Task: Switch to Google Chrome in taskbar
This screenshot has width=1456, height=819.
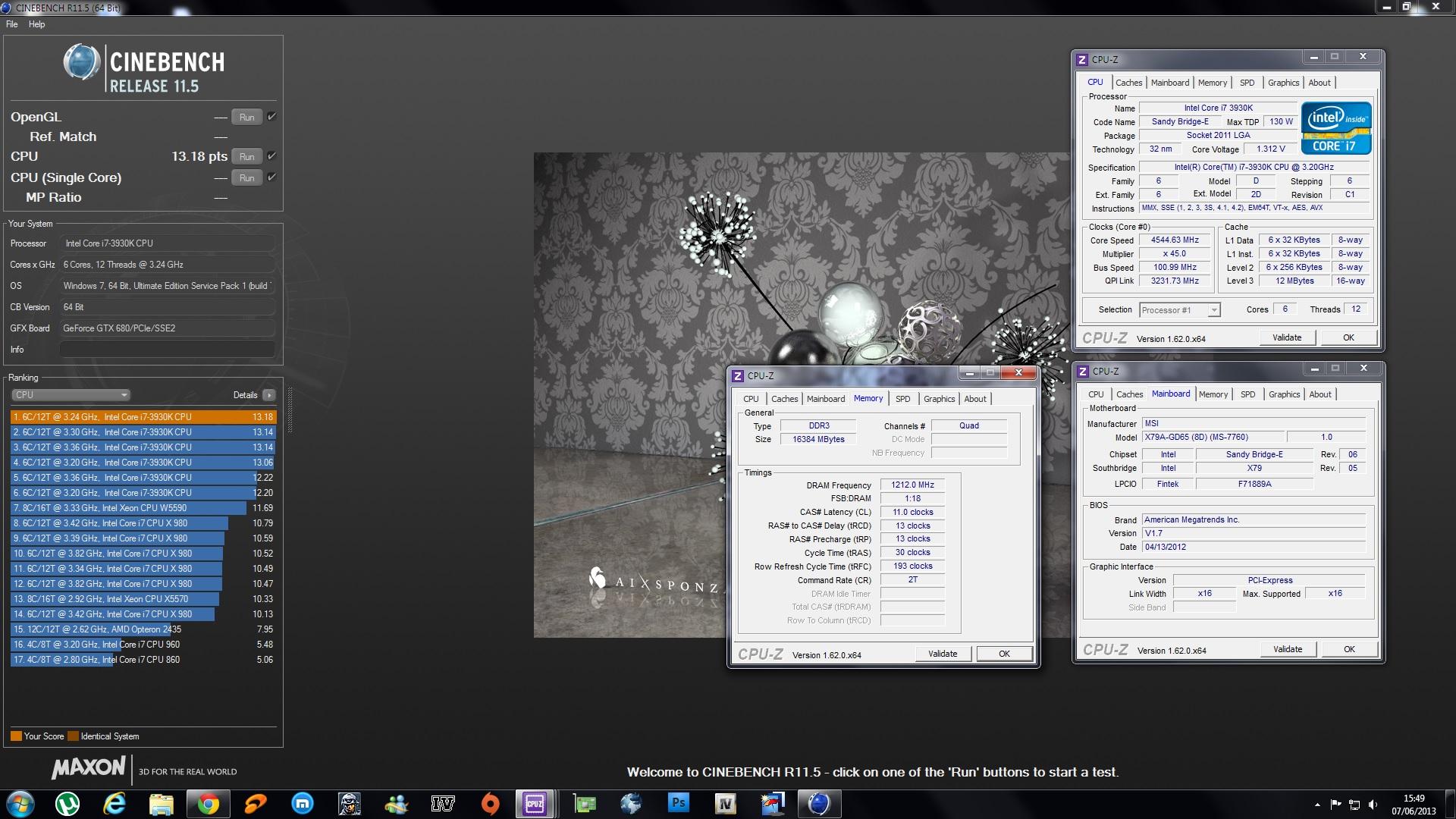Action: [209, 804]
